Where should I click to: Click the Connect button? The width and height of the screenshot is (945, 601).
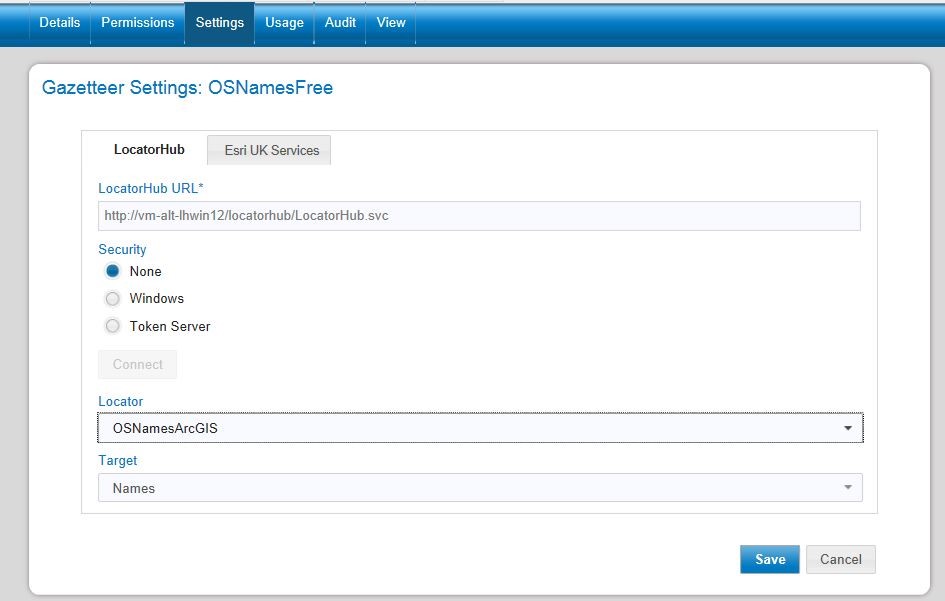[137, 365]
